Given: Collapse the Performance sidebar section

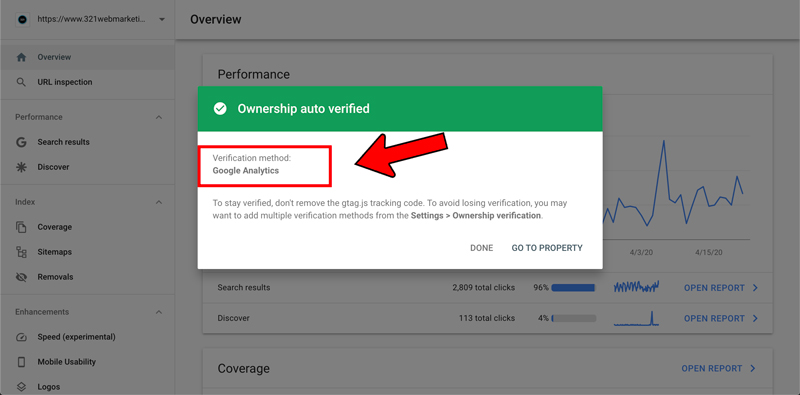Looking at the screenshot, I should point(159,117).
